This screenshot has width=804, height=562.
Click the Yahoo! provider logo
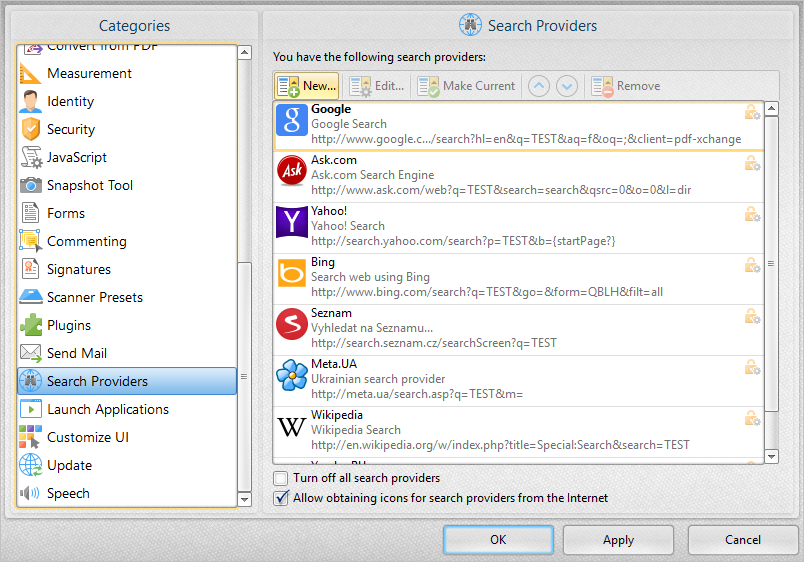coord(291,225)
